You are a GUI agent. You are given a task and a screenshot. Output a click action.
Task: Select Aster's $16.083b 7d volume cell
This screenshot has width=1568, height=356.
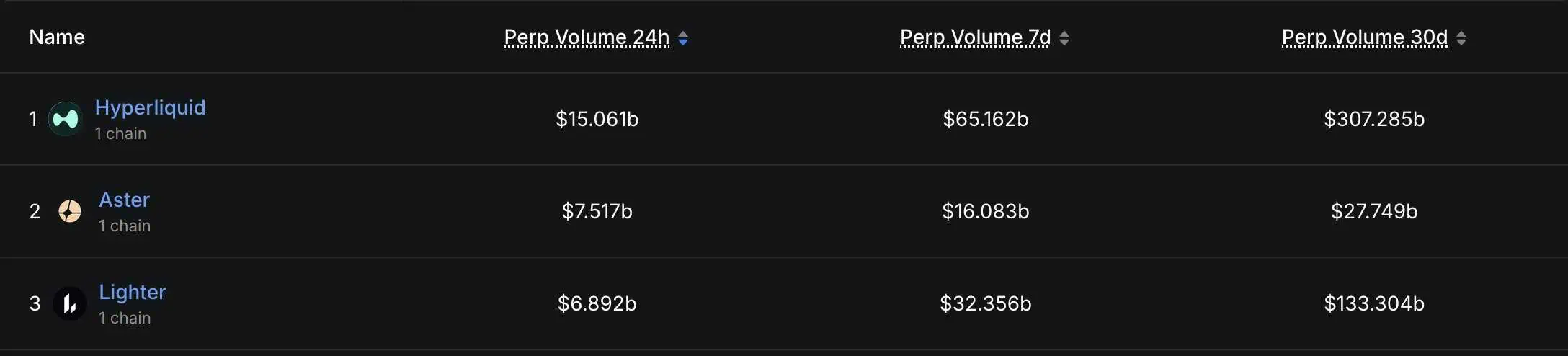point(985,211)
